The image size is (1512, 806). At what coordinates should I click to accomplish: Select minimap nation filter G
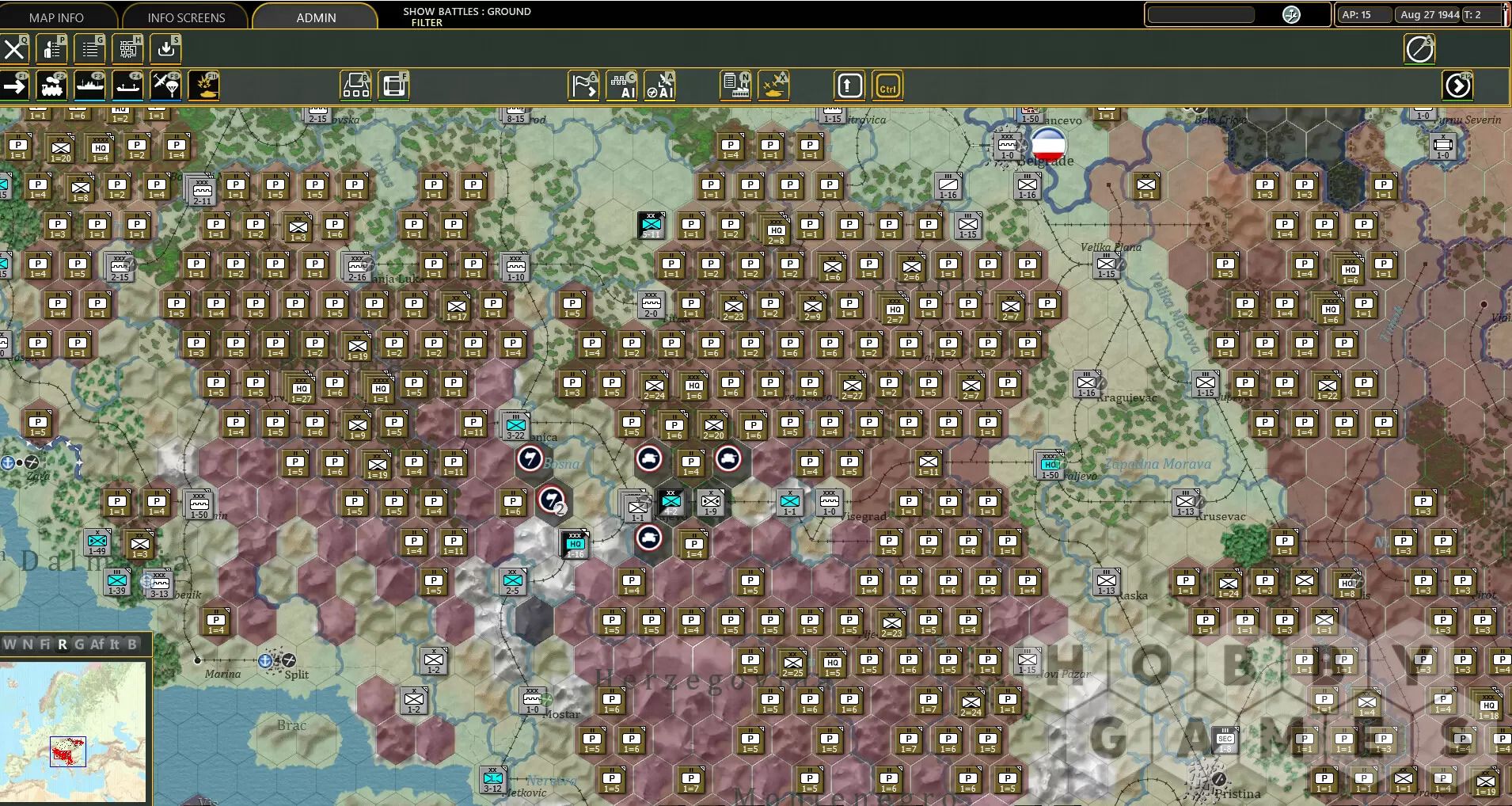pyautogui.click(x=79, y=644)
